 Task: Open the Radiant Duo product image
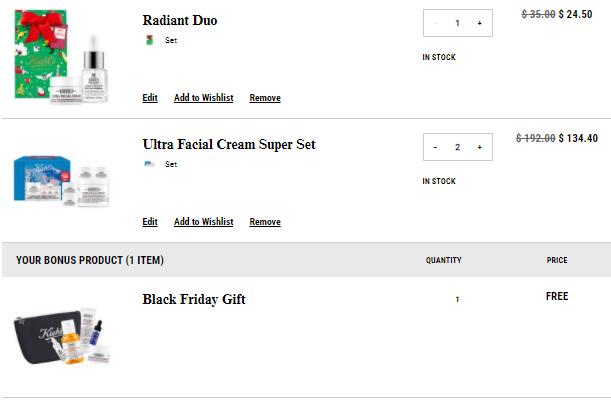[61, 57]
